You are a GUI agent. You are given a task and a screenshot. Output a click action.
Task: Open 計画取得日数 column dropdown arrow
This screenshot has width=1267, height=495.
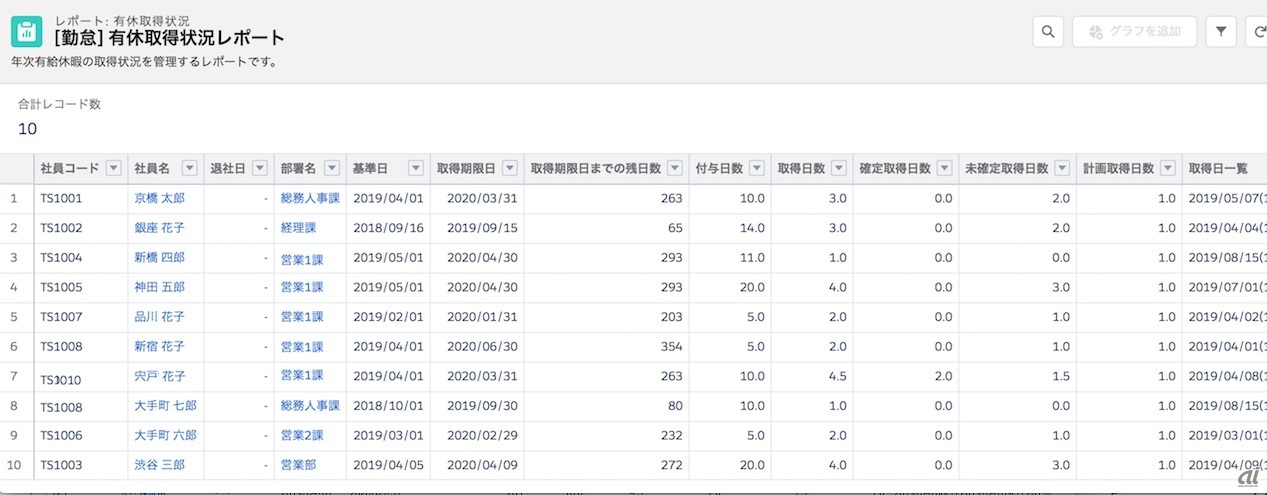(x=1167, y=168)
